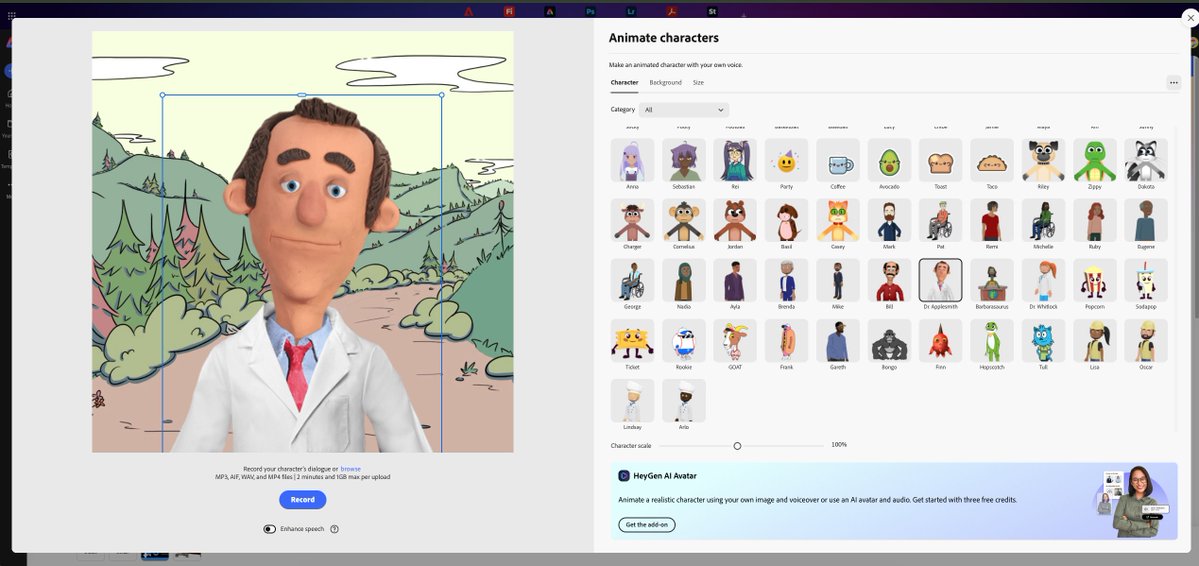Select the Frank hot dog character
Screen dimensions: 1199x566
point(786,340)
